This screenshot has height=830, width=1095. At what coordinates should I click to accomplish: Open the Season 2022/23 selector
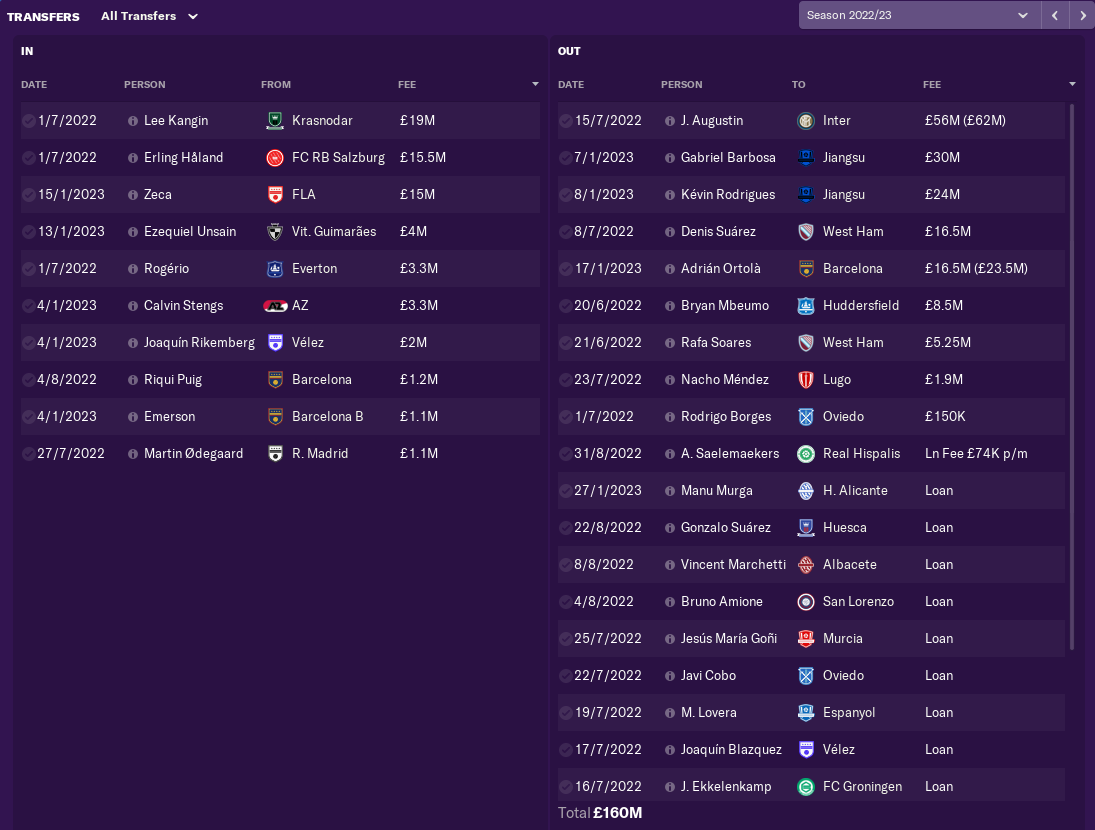pos(918,15)
